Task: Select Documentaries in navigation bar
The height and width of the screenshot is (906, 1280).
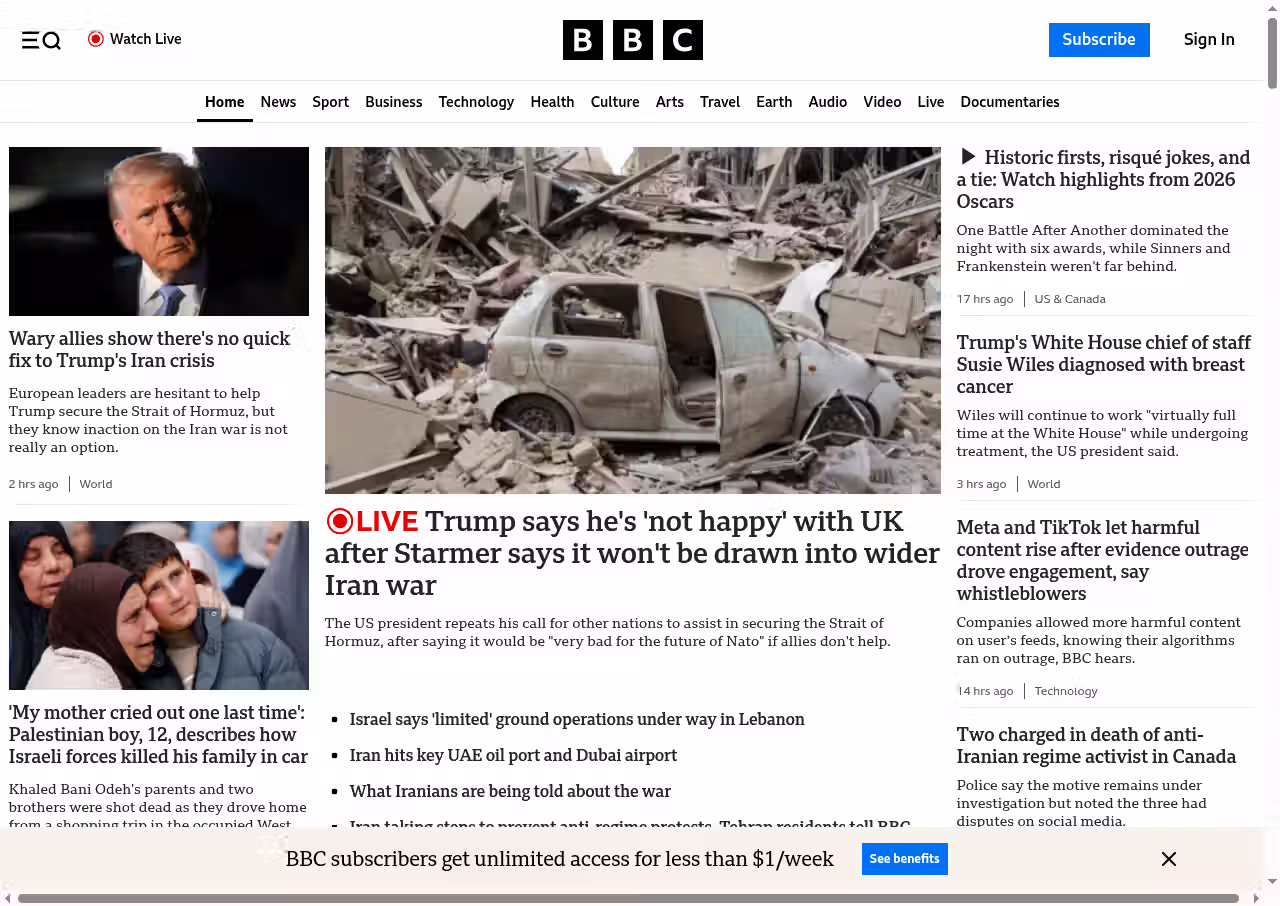Action: [1009, 102]
